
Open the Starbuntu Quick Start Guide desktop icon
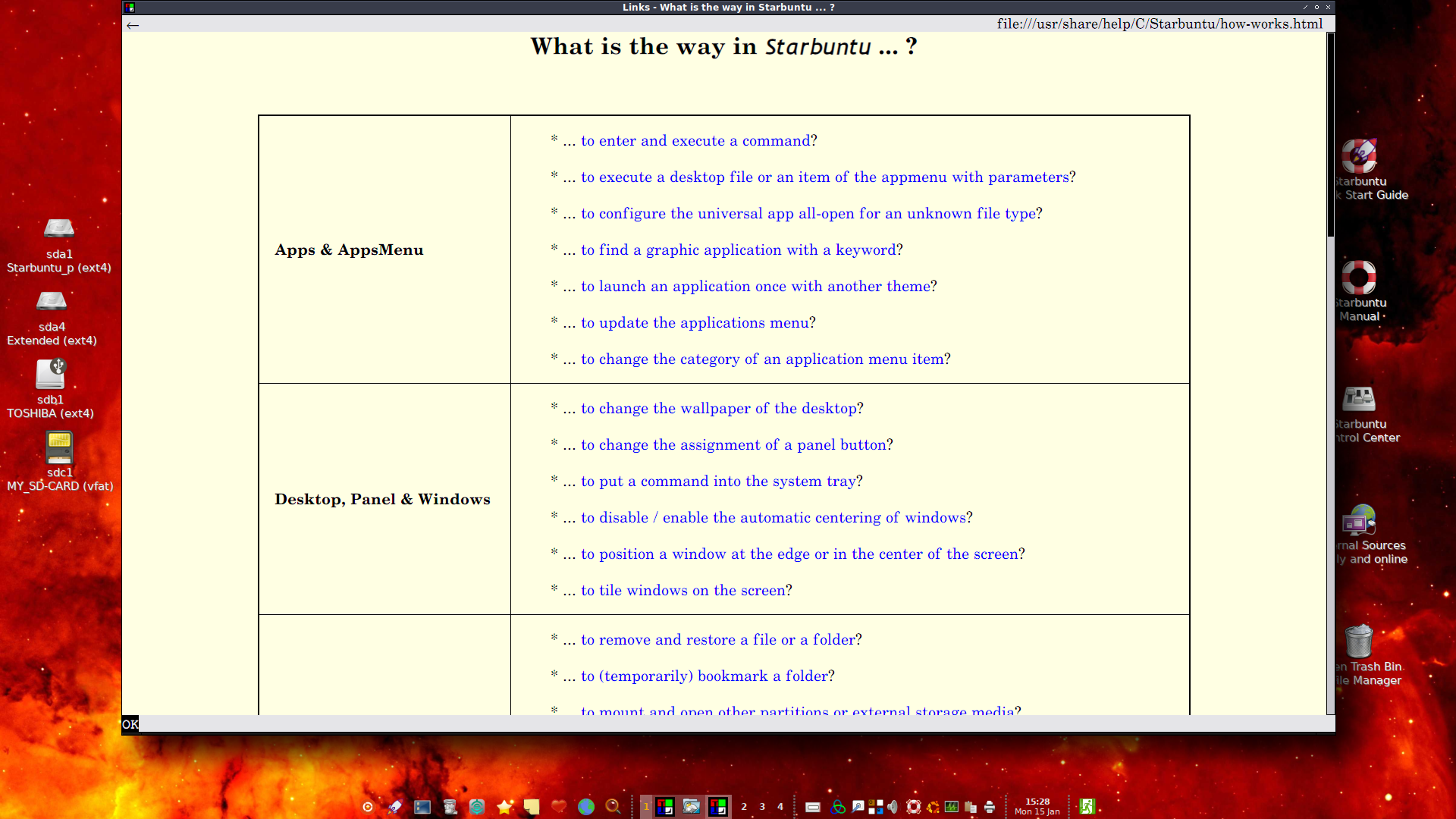1359,156
